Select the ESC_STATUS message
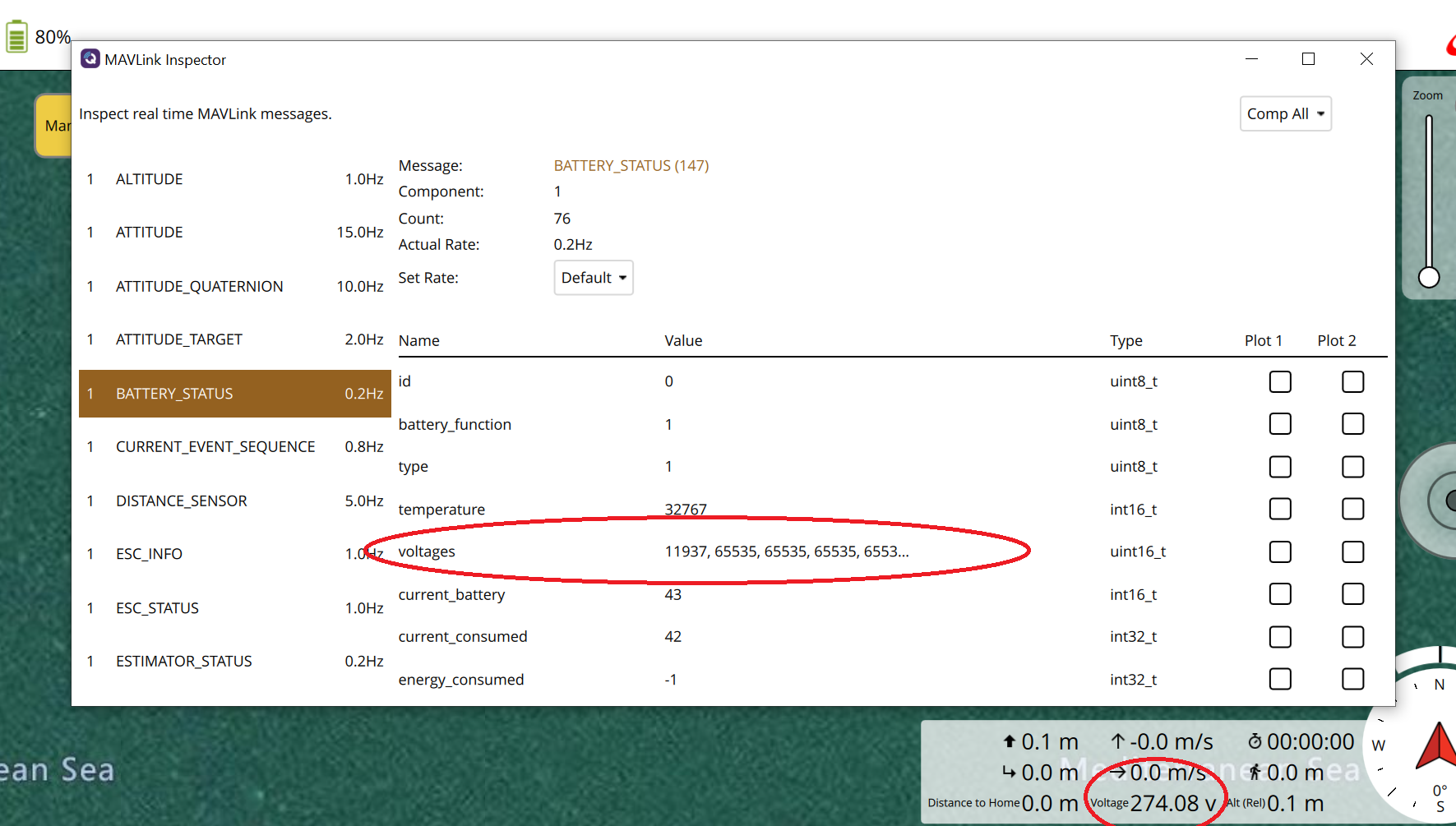Viewport: 1456px width, 826px height. (235, 608)
